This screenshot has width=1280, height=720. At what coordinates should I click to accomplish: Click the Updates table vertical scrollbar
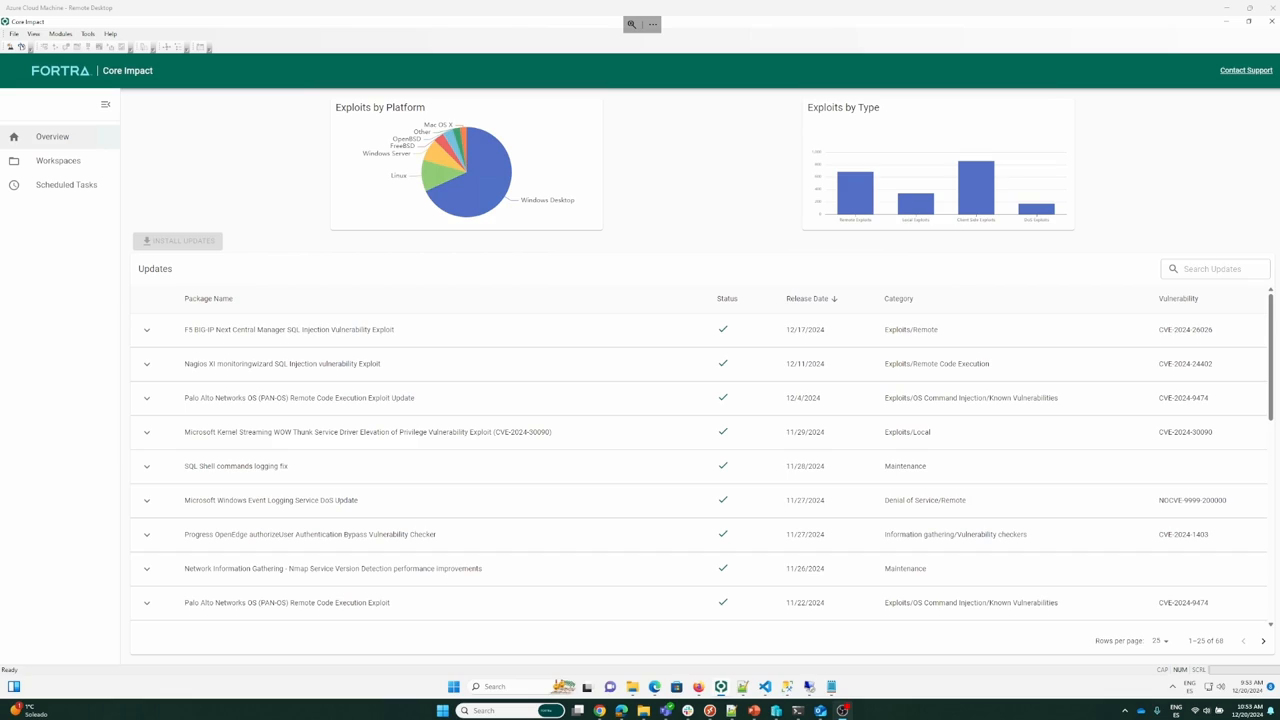click(x=1271, y=358)
